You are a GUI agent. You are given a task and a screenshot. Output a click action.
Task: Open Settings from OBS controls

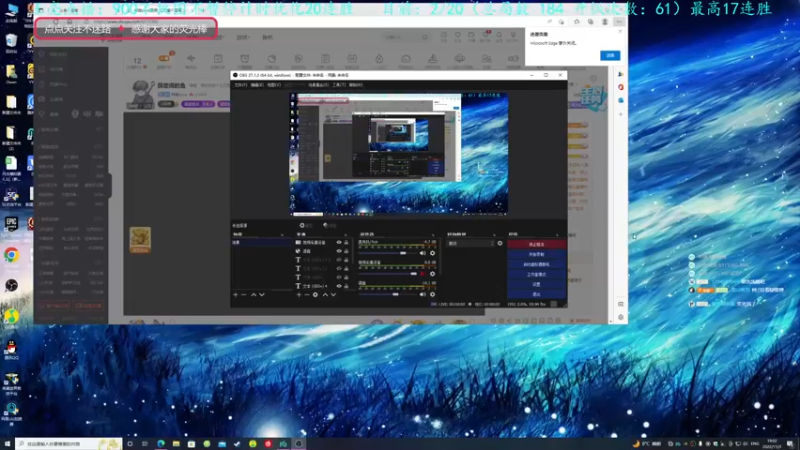pyautogui.click(x=536, y=284)
